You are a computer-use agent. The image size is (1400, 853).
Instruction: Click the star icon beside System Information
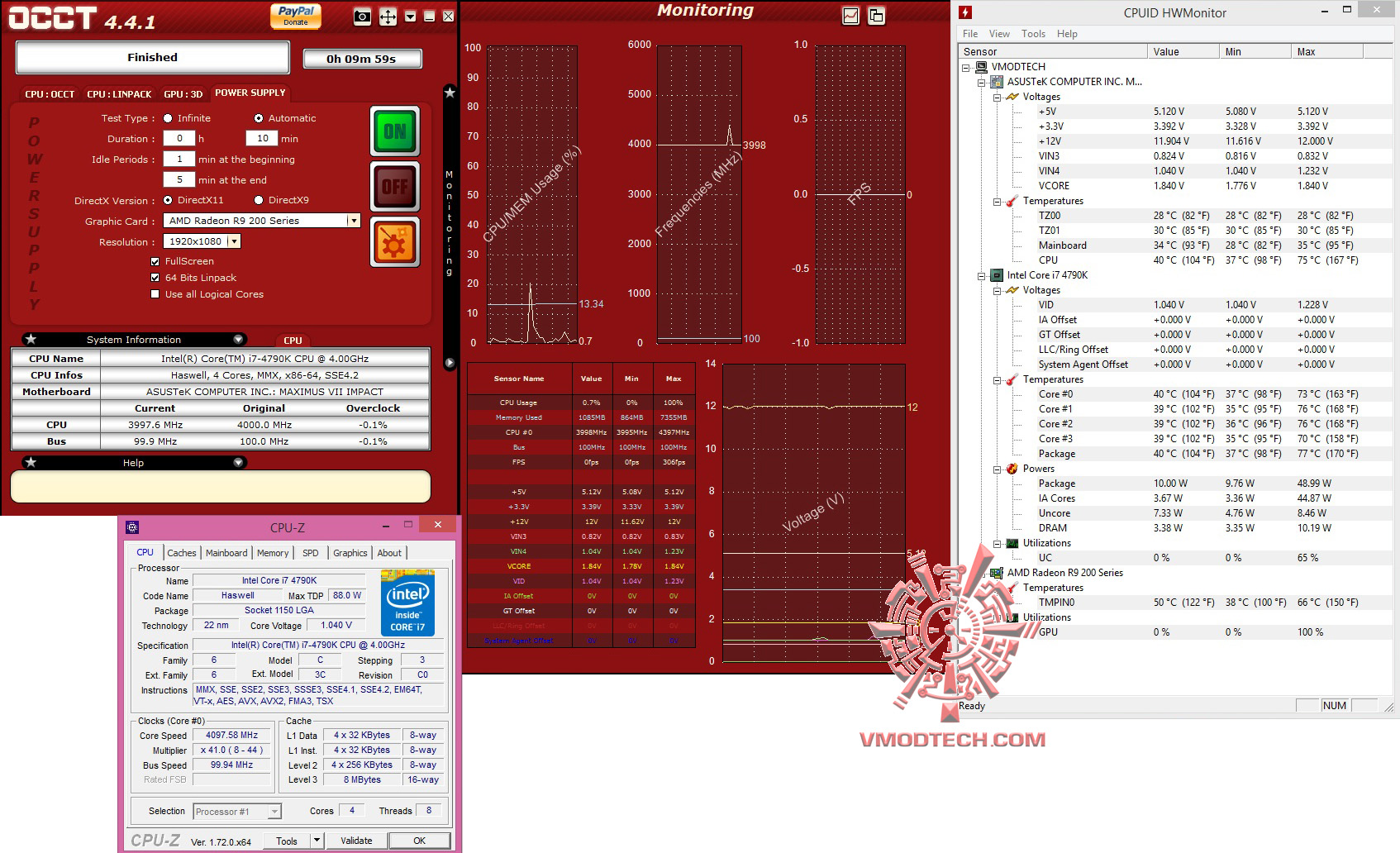[31, 339]
